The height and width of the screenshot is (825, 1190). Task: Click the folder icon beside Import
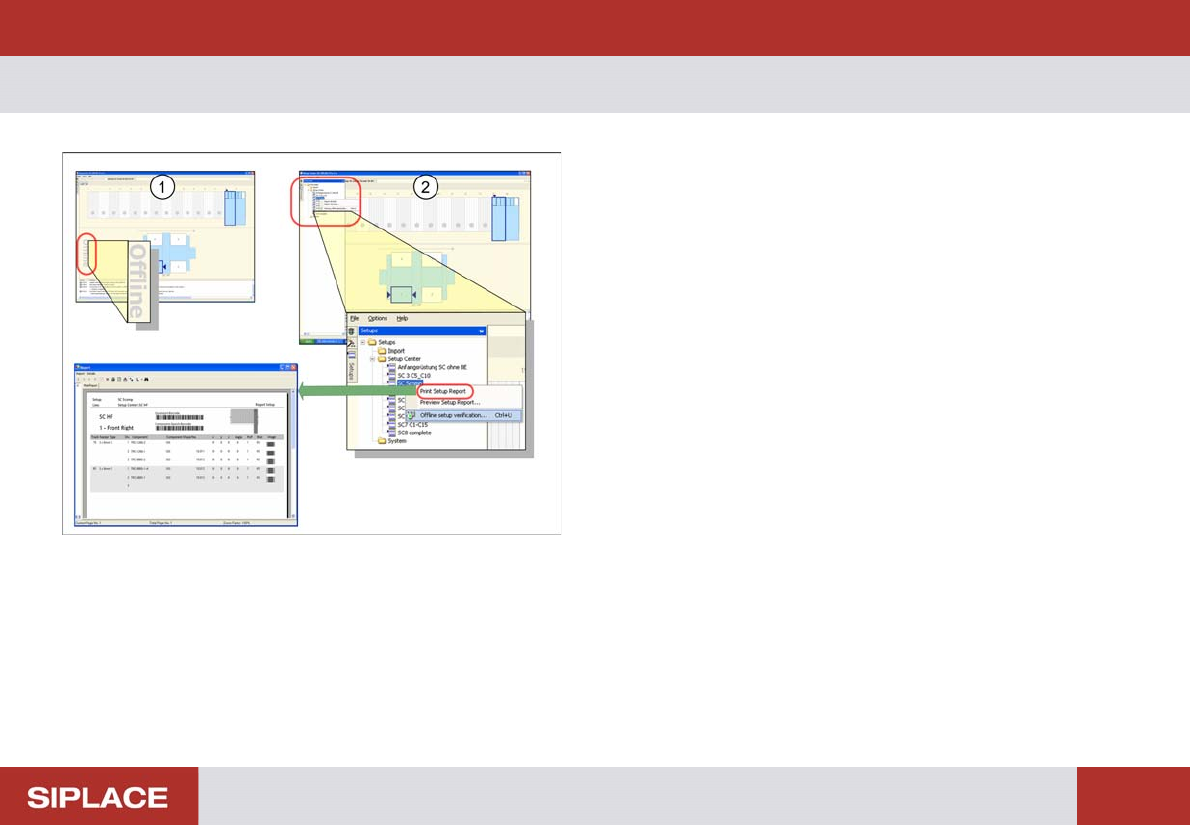[x=382, y=351]
